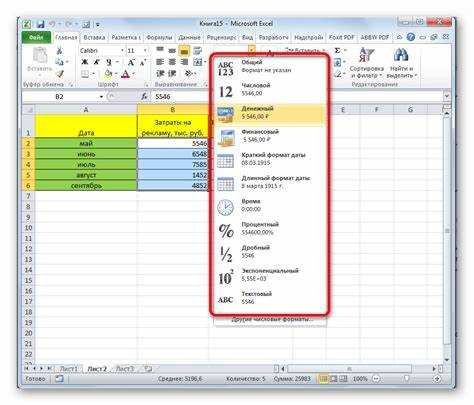Click the text orientation icon
The image size is (474, 405).
click(x=189, y=73)
